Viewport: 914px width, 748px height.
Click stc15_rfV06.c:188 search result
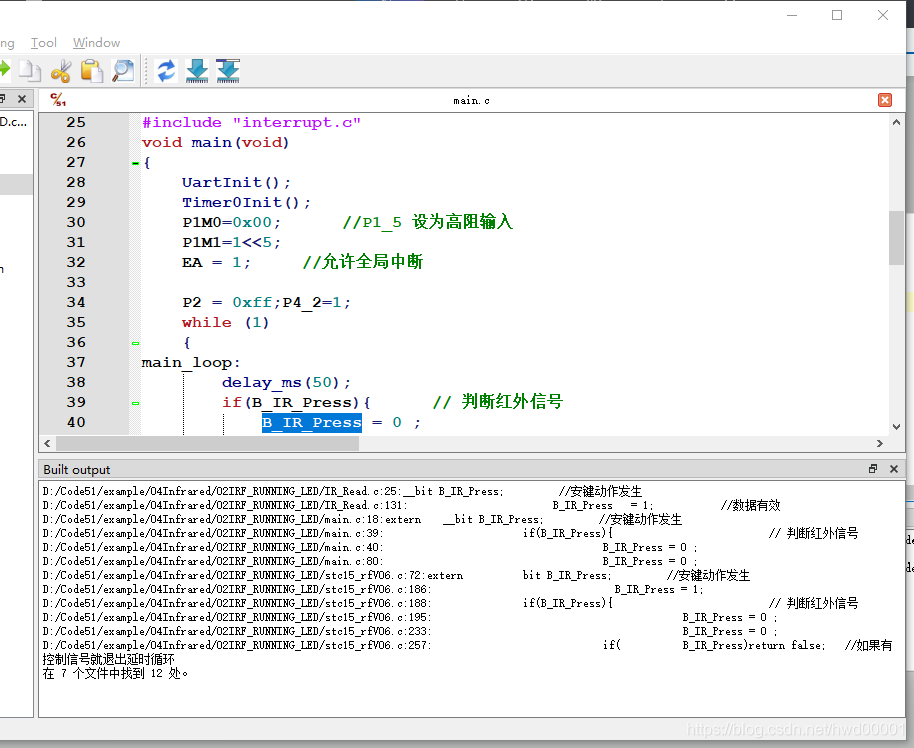[x=450, y=603]
